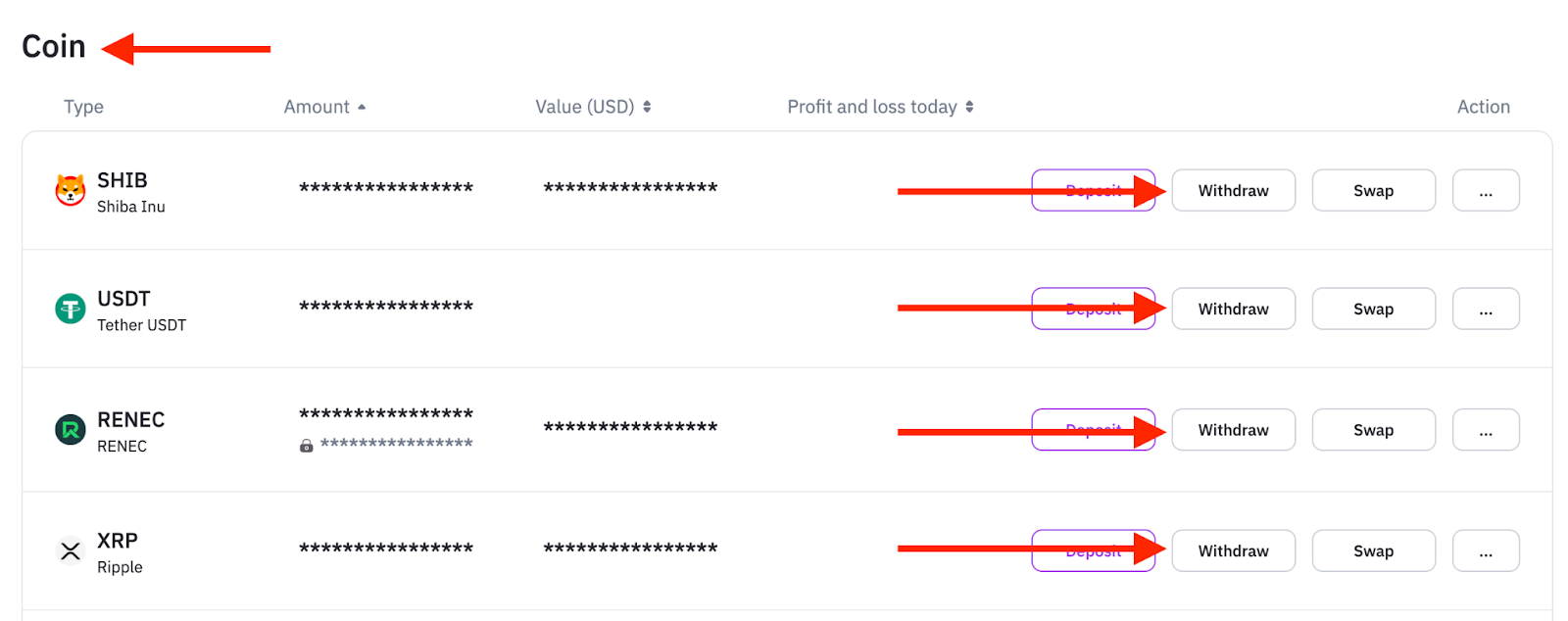This screenshot has height=621, width=1568.
Task: Open Swap for USDT
Action: point(1373,309)
